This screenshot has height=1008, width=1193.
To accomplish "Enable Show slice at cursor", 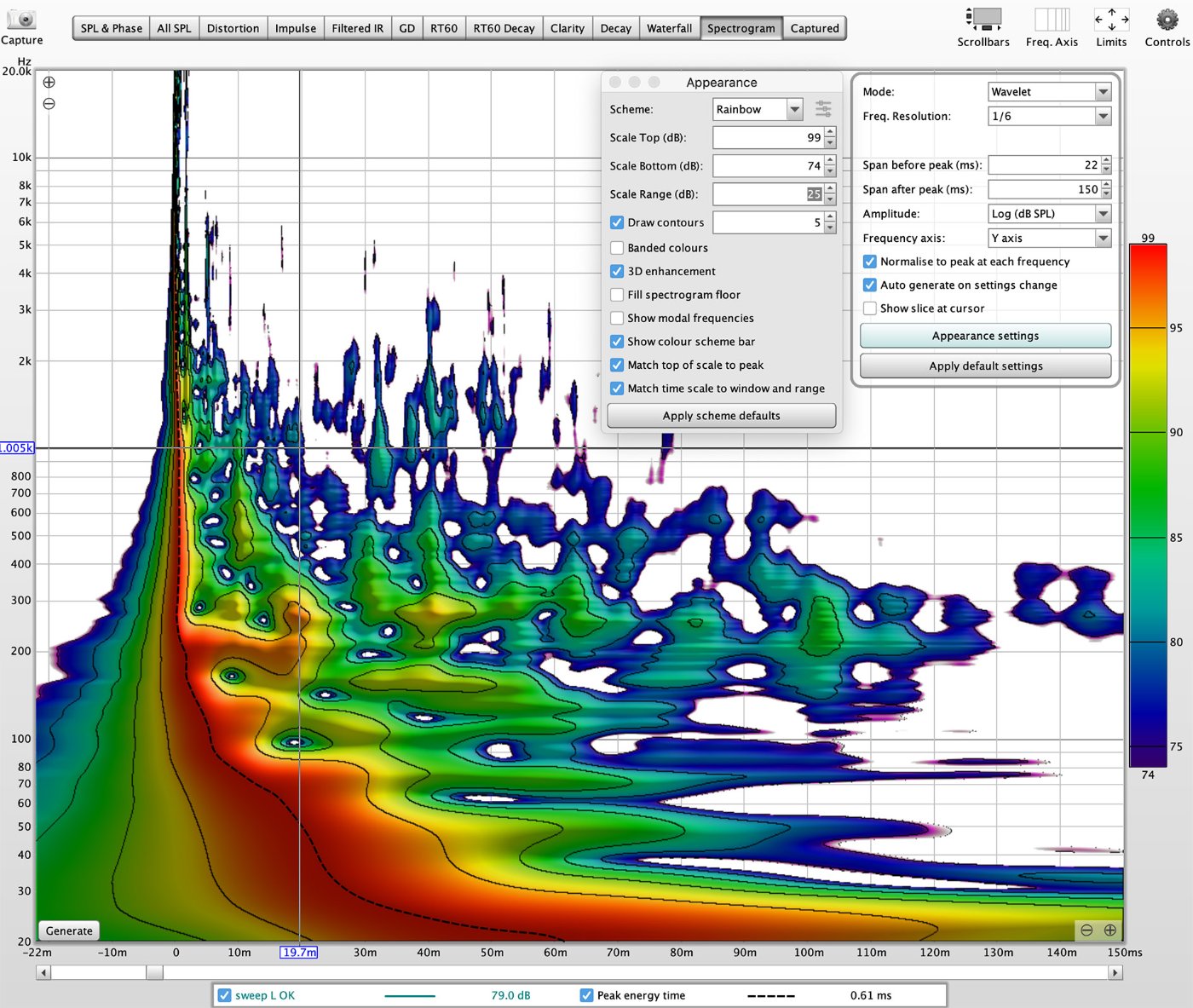I will click(x=869, y=308).
